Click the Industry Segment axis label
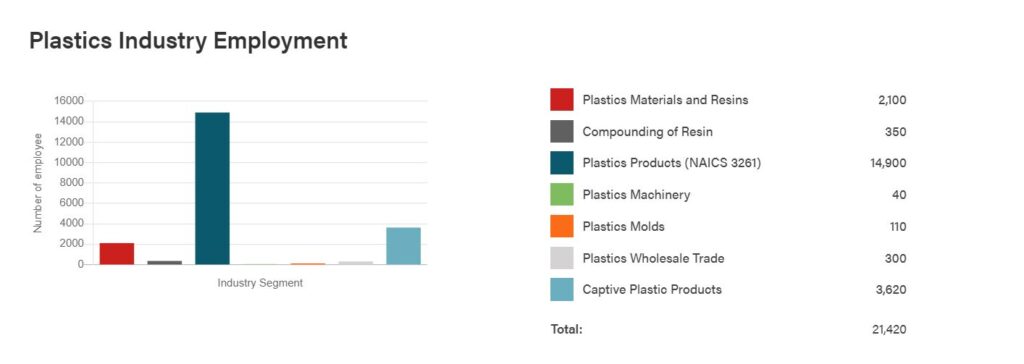The image size is (1024, 364). (x=260, y=284)
